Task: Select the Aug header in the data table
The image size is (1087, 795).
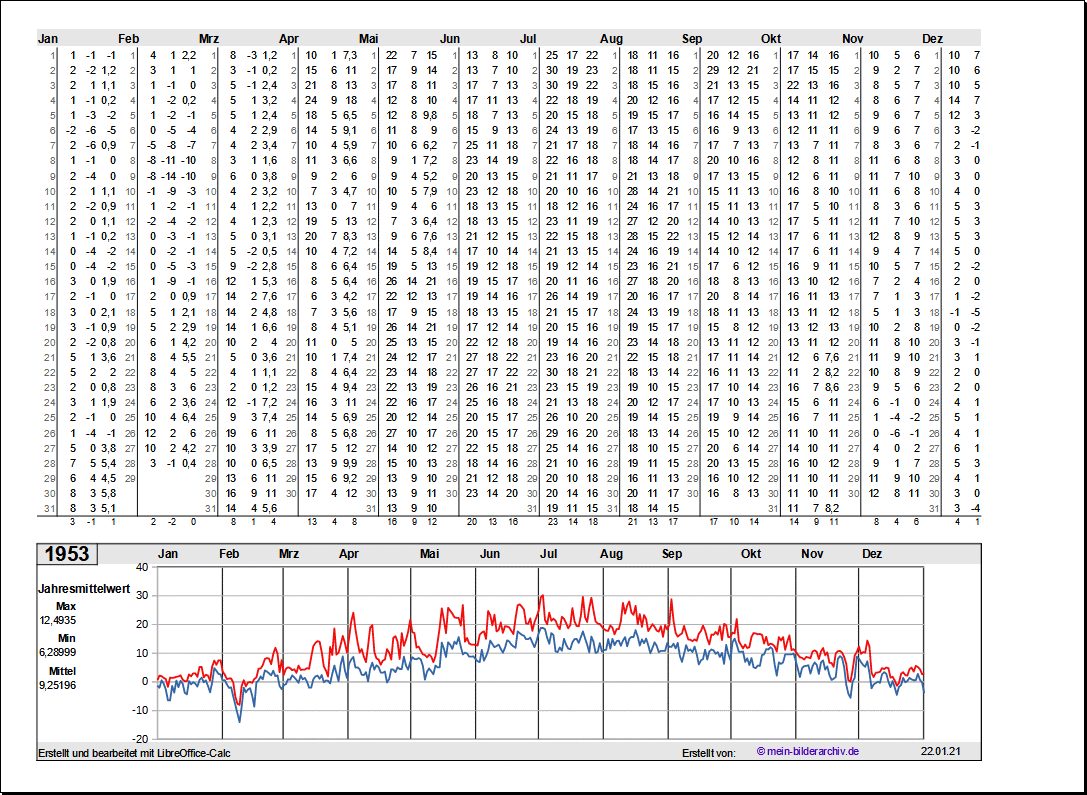Action: (611, 39)
